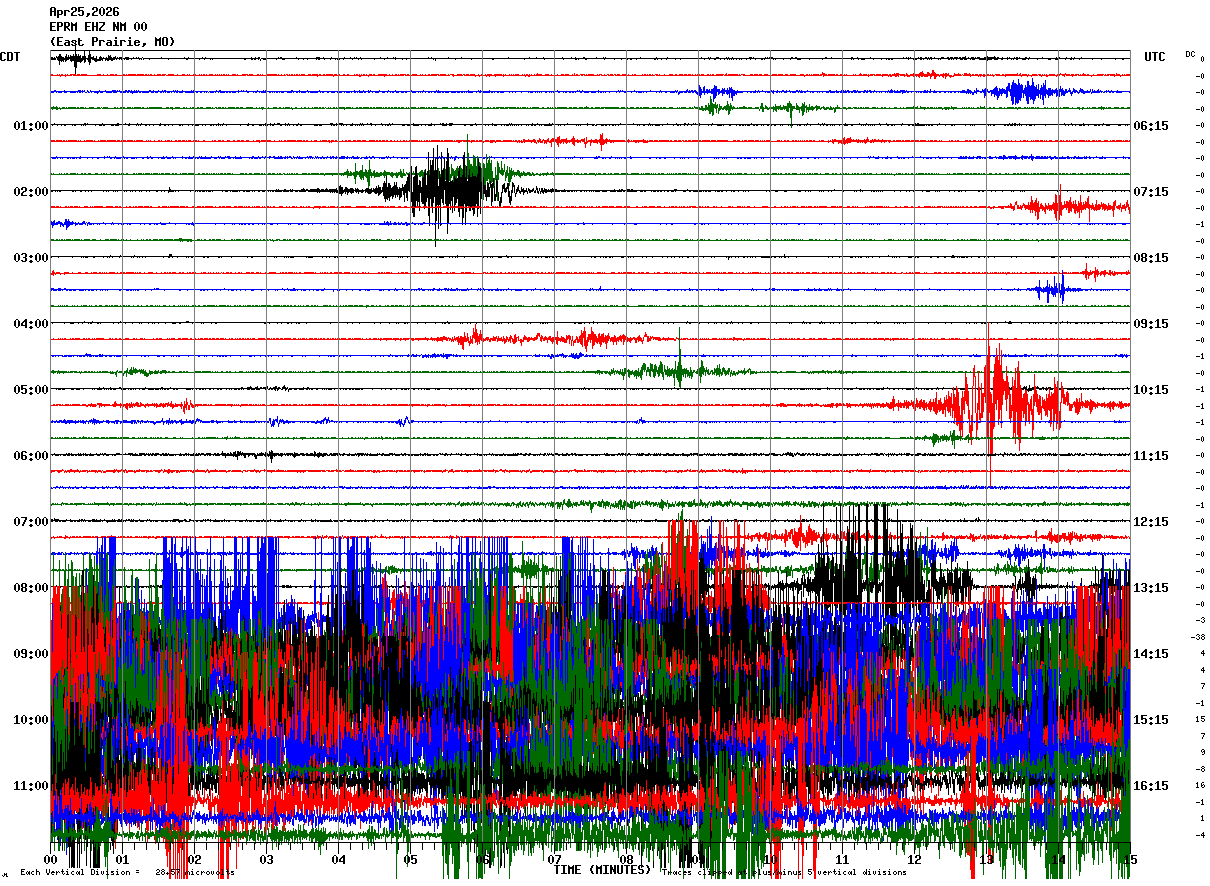Click the 16:15 UTC time label

[x=1151, y=786]
